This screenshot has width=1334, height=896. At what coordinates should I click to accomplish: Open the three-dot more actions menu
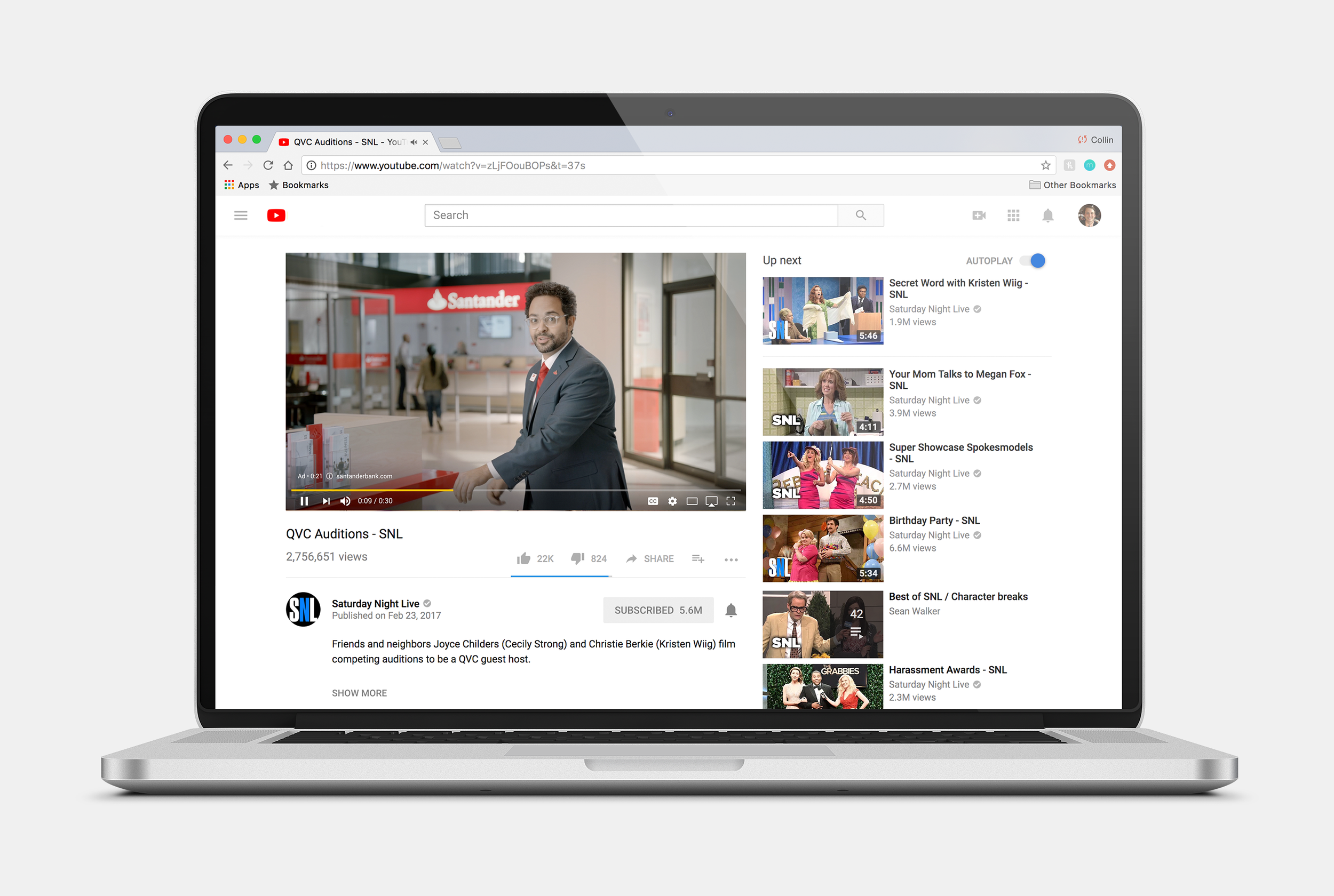tap(731, 559)
